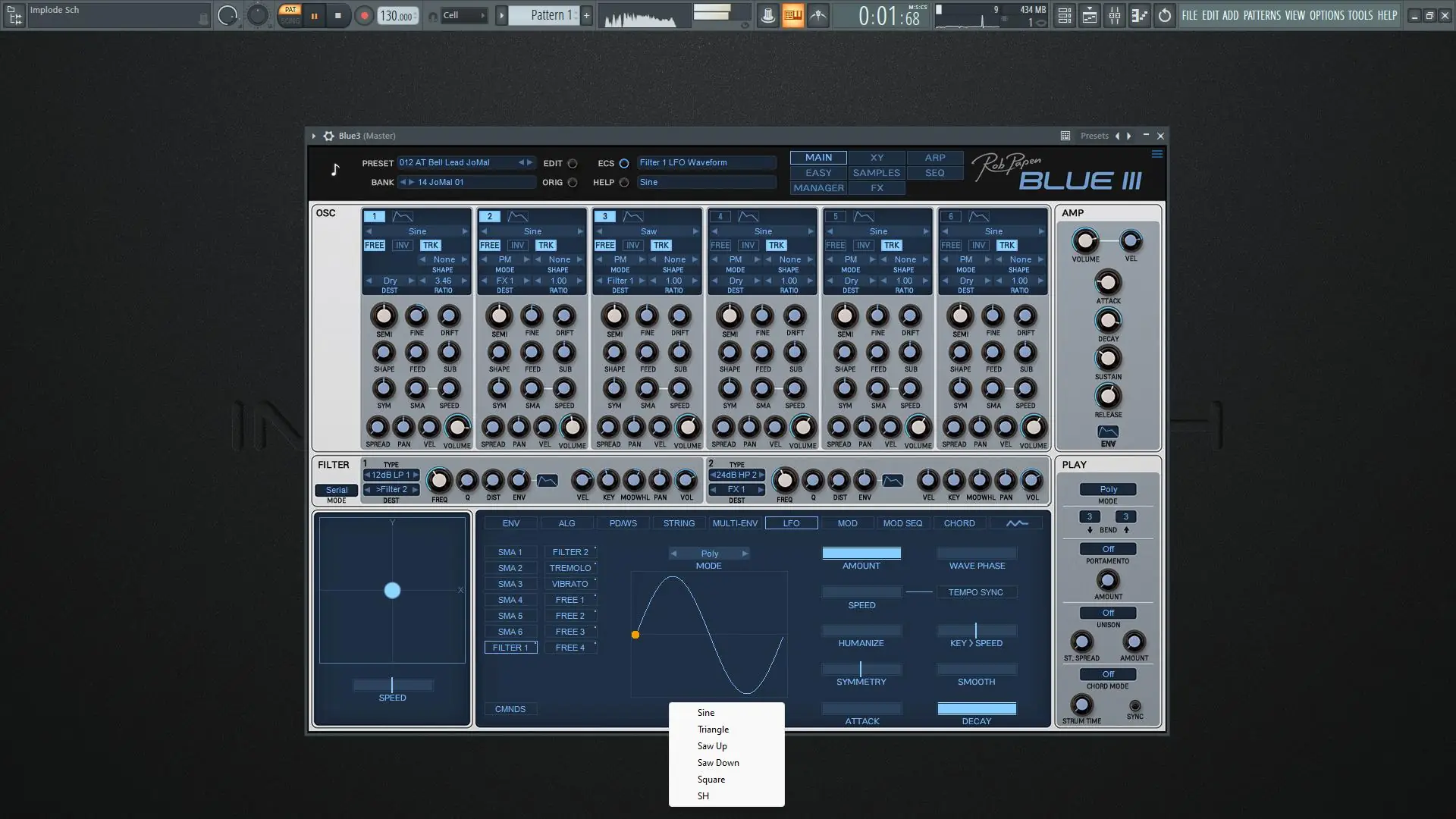Click the plugin settings gear icon

click(328, 136)
